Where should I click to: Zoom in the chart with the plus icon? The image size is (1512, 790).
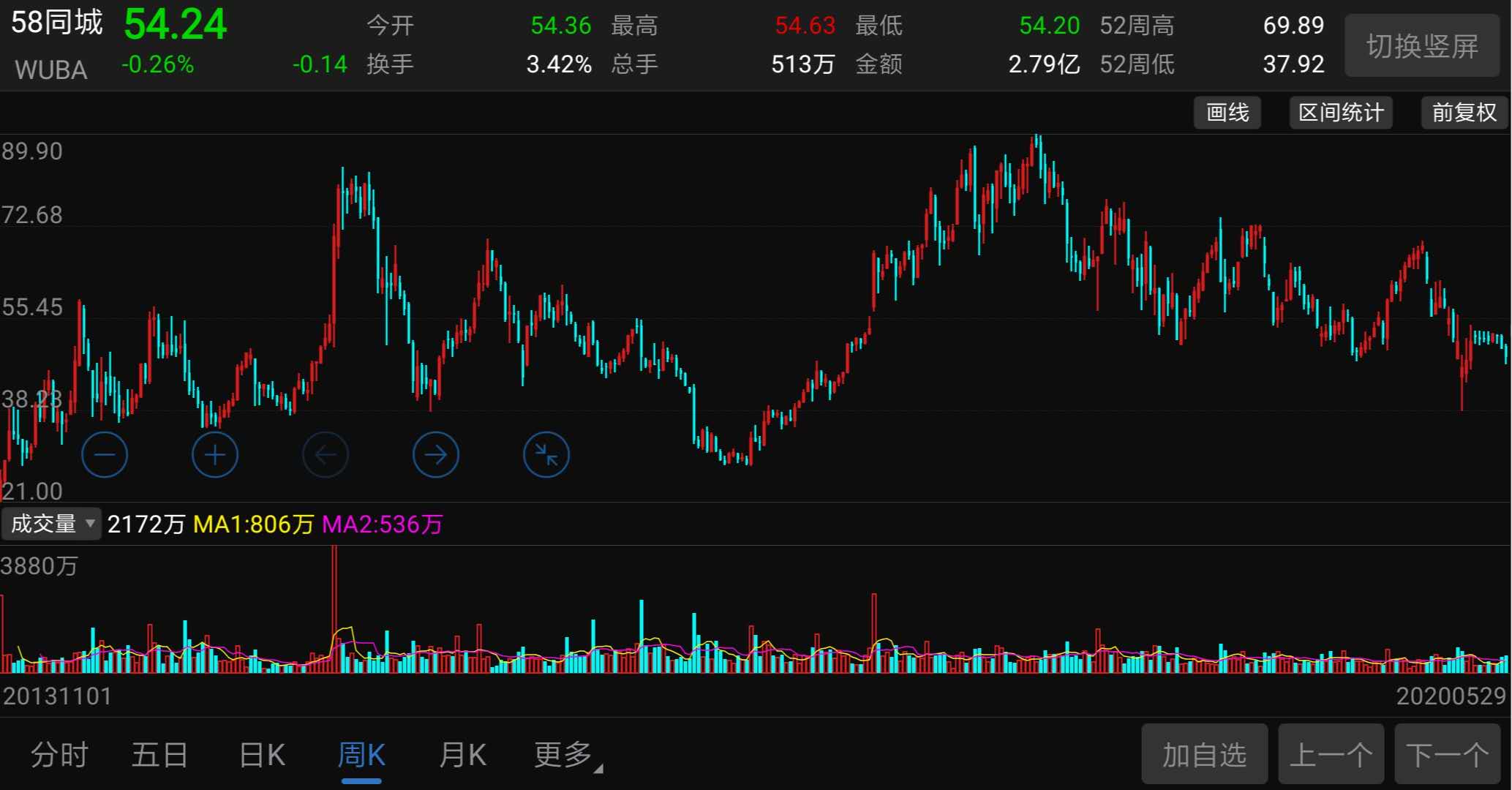pyautogui.click(x=214, y=454)
